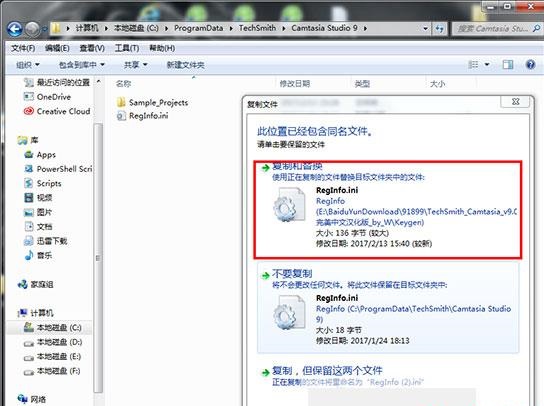Image resolution: width=544 pixels, height=406 pixels.
Task: Click the Back navigation arrow button
Action: point(15,29)
